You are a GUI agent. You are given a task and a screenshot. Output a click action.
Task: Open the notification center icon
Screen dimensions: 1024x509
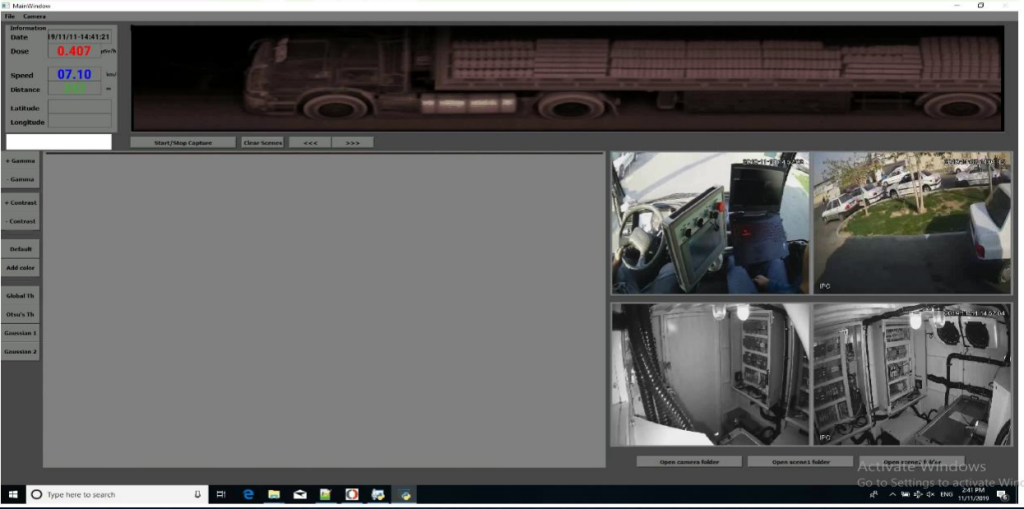pyautogui.click(x=1002, y=494)
